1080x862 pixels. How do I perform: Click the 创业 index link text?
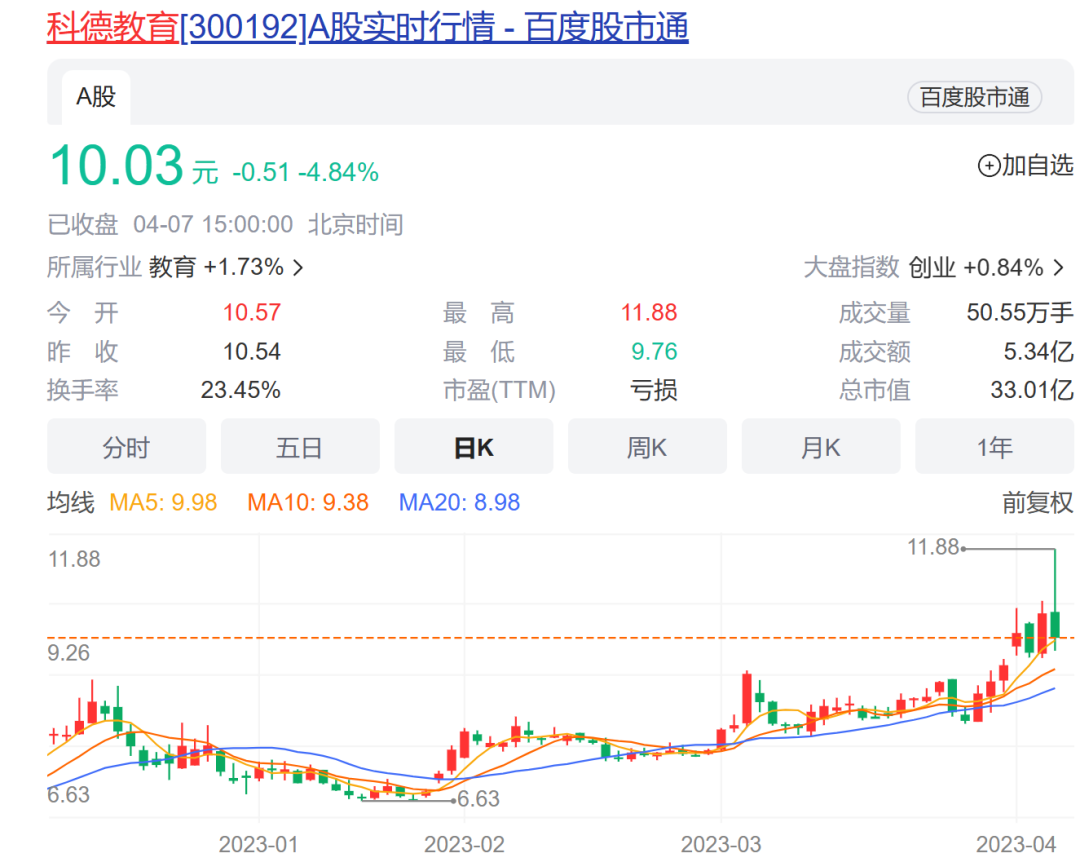click(932, 267)
